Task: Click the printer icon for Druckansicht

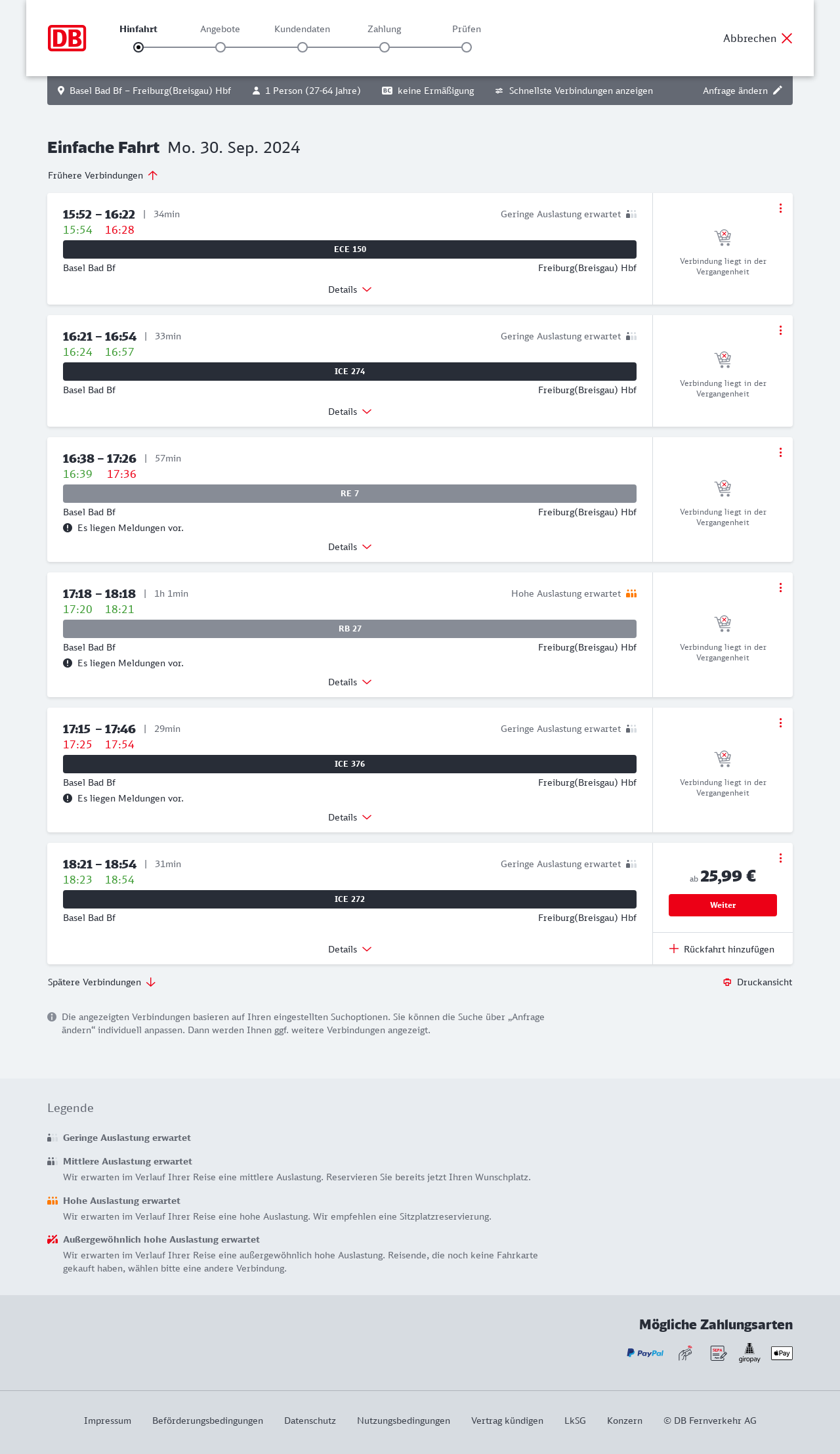Action: [x=727, y=982]
